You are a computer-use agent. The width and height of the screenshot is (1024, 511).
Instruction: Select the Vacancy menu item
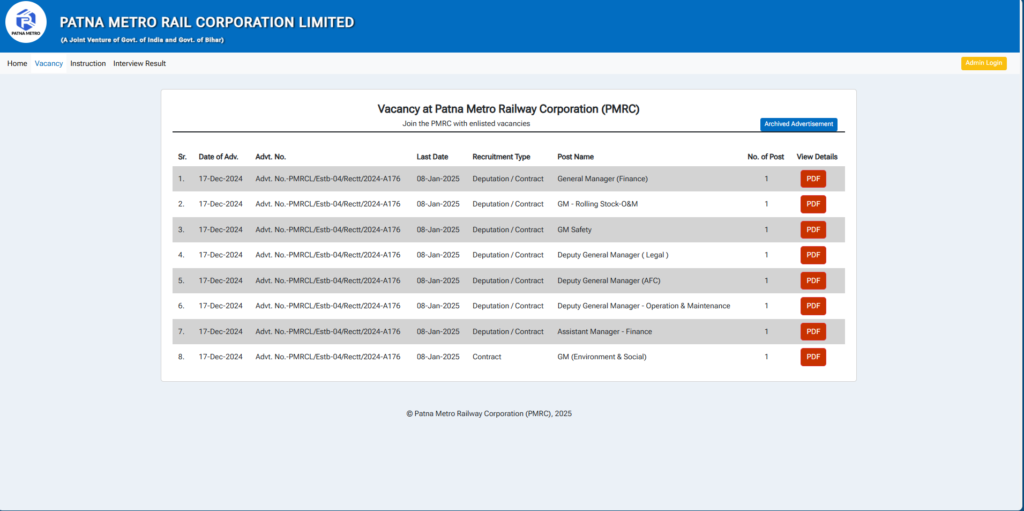(49, 63)
